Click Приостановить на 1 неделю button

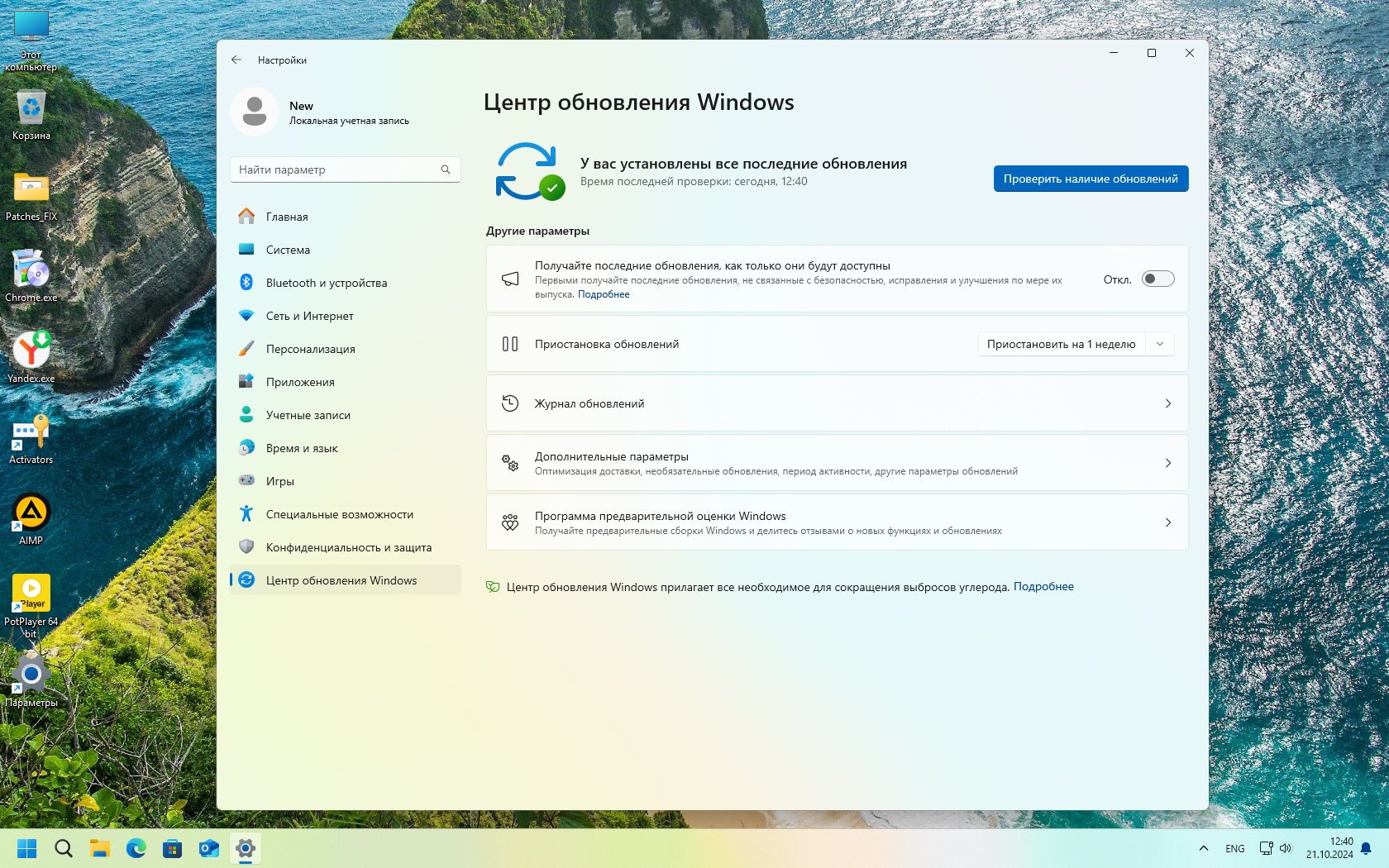(1061, 344)
